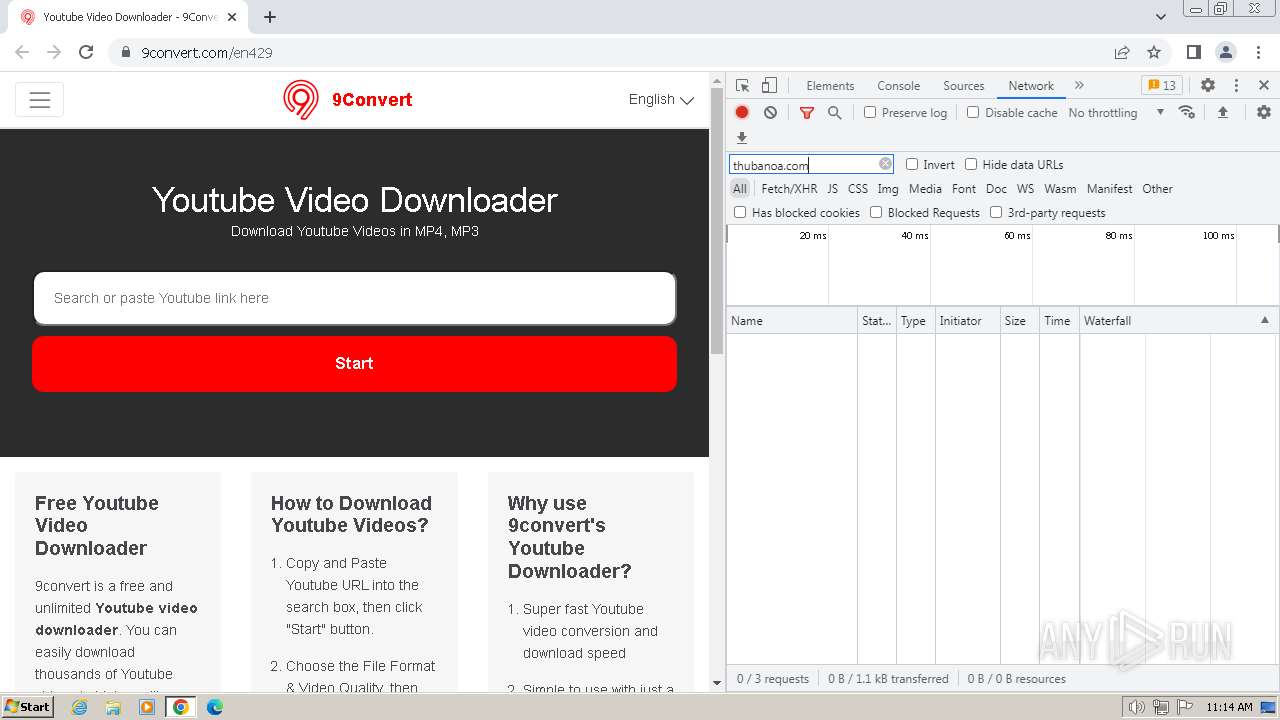
Task: Click the taskbar volume icon
Action: (x=1136, y=707)
